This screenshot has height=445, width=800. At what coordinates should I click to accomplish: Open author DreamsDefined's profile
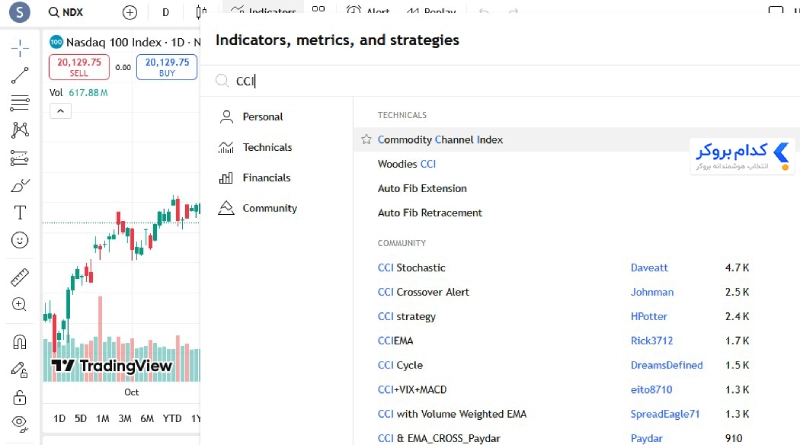[x=666, y=365]
